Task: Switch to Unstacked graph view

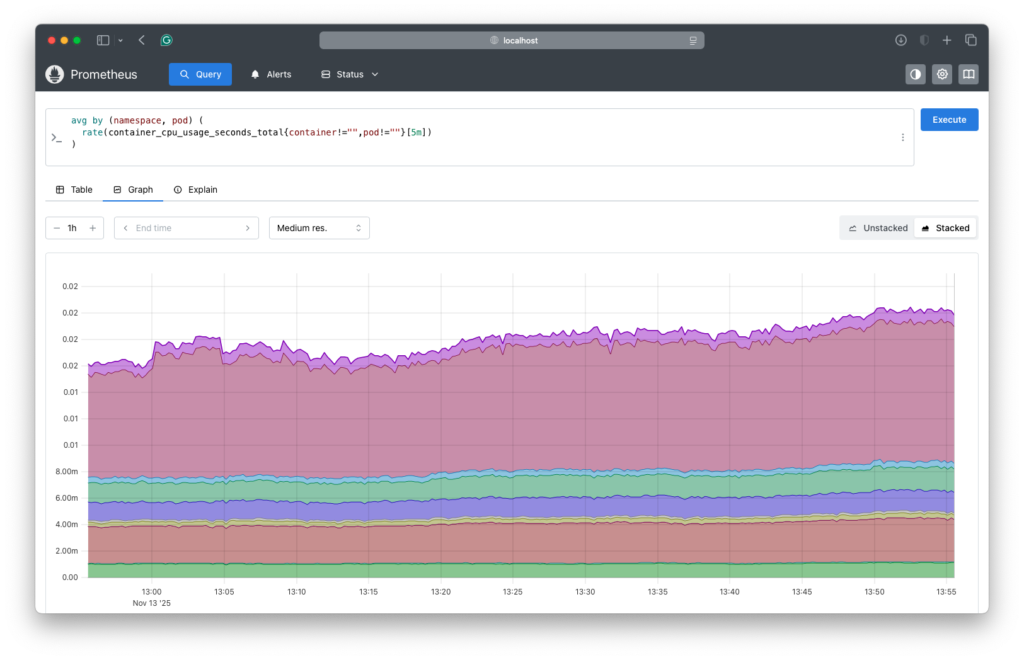Action: click(x=876, y=227)
